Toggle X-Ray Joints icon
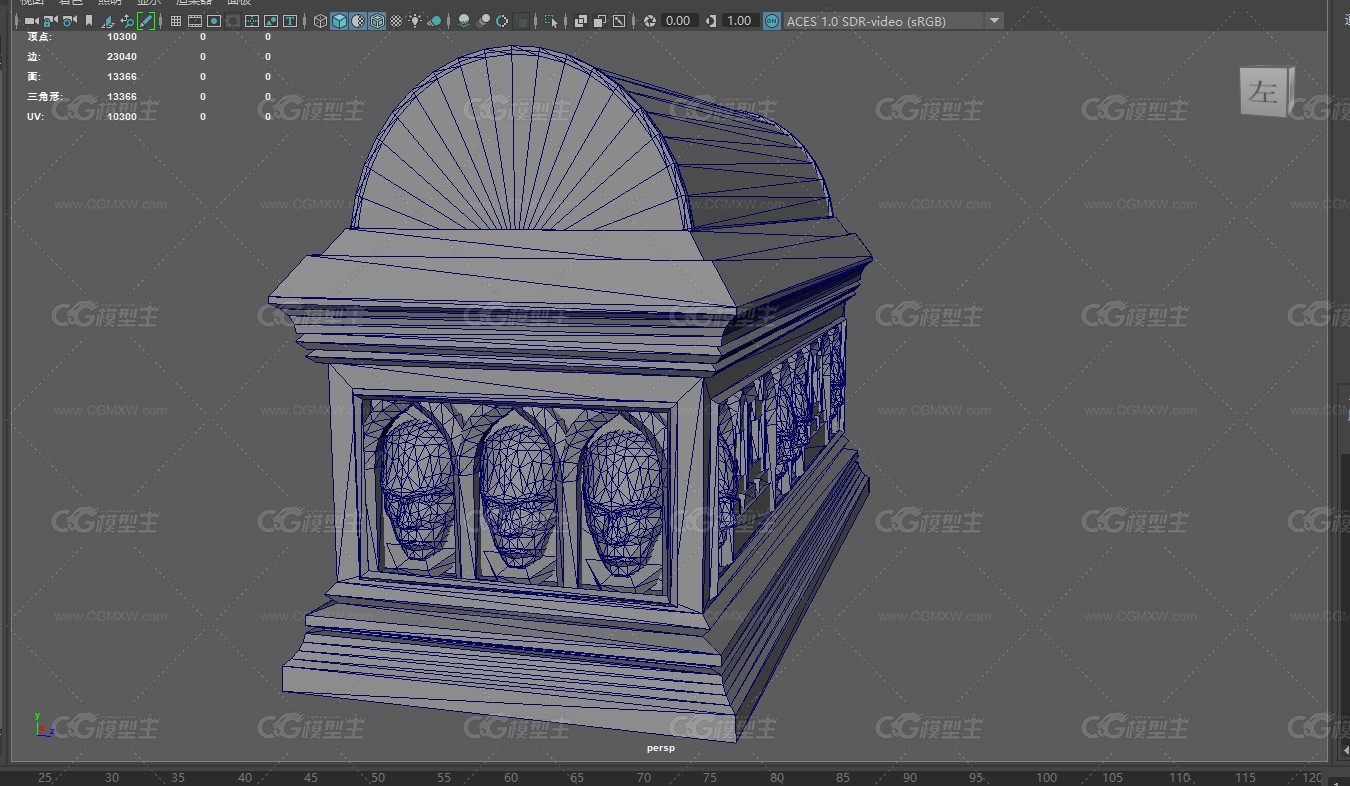 pos(619,21)
